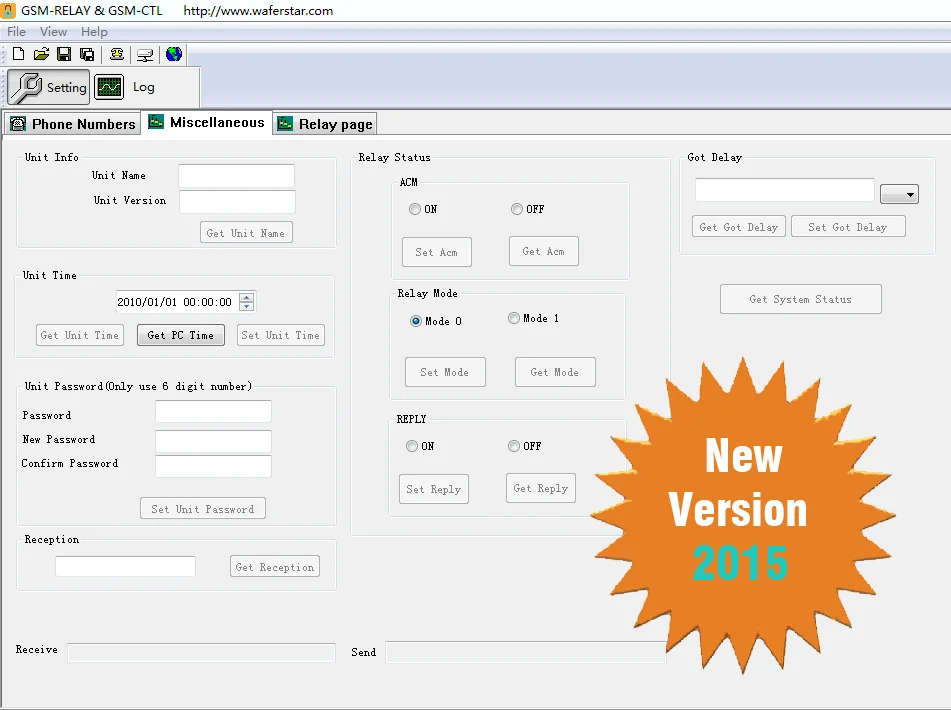
Task: Switch to the Relay page tab
Action: click(x=325, y=124)
